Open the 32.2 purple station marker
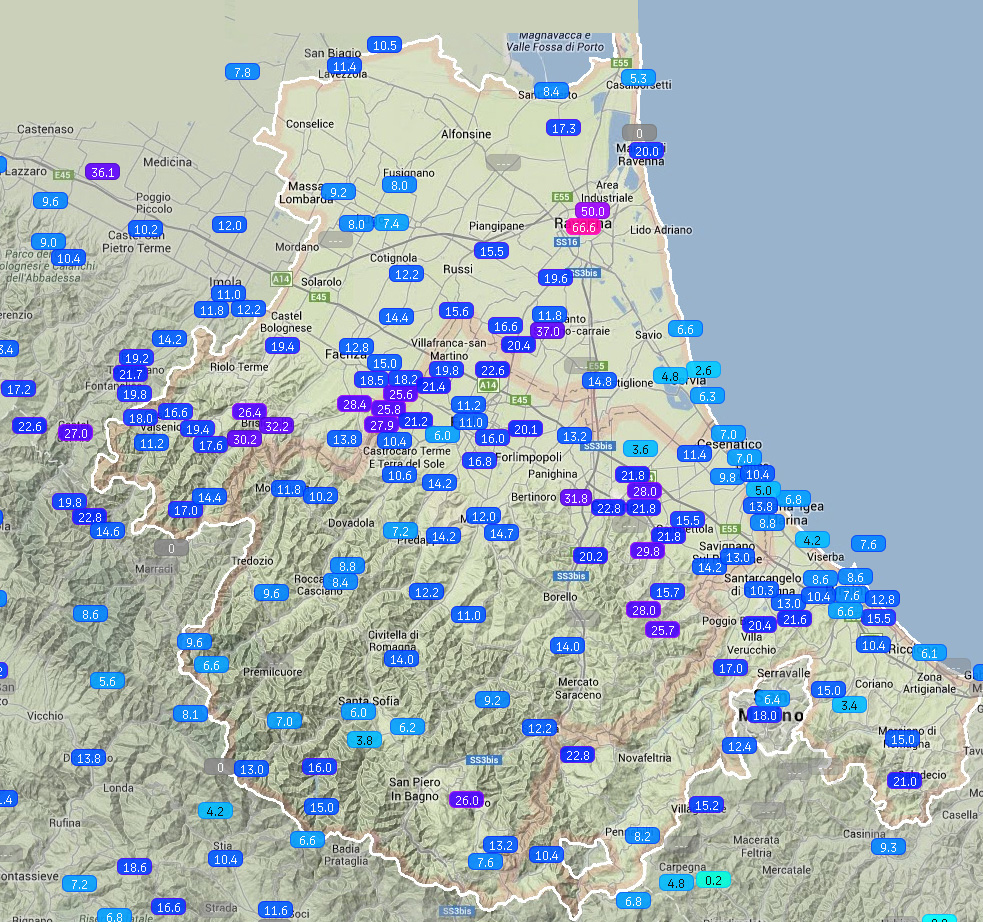Viewport: 983px width, 922px height. [277, 426]
